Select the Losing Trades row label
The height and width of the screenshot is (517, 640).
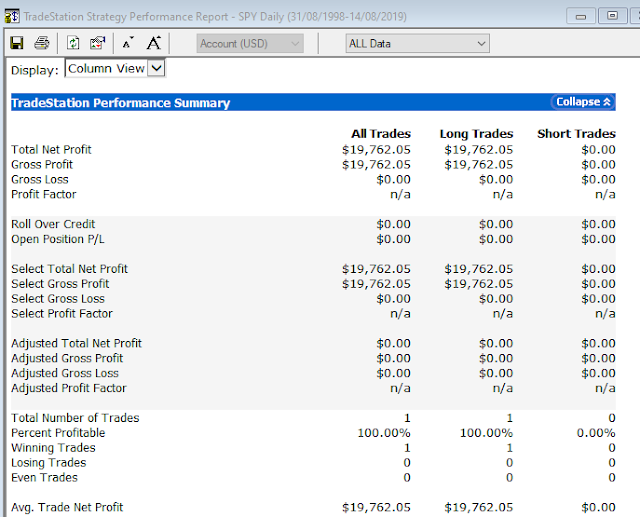[x=49, y=462]
